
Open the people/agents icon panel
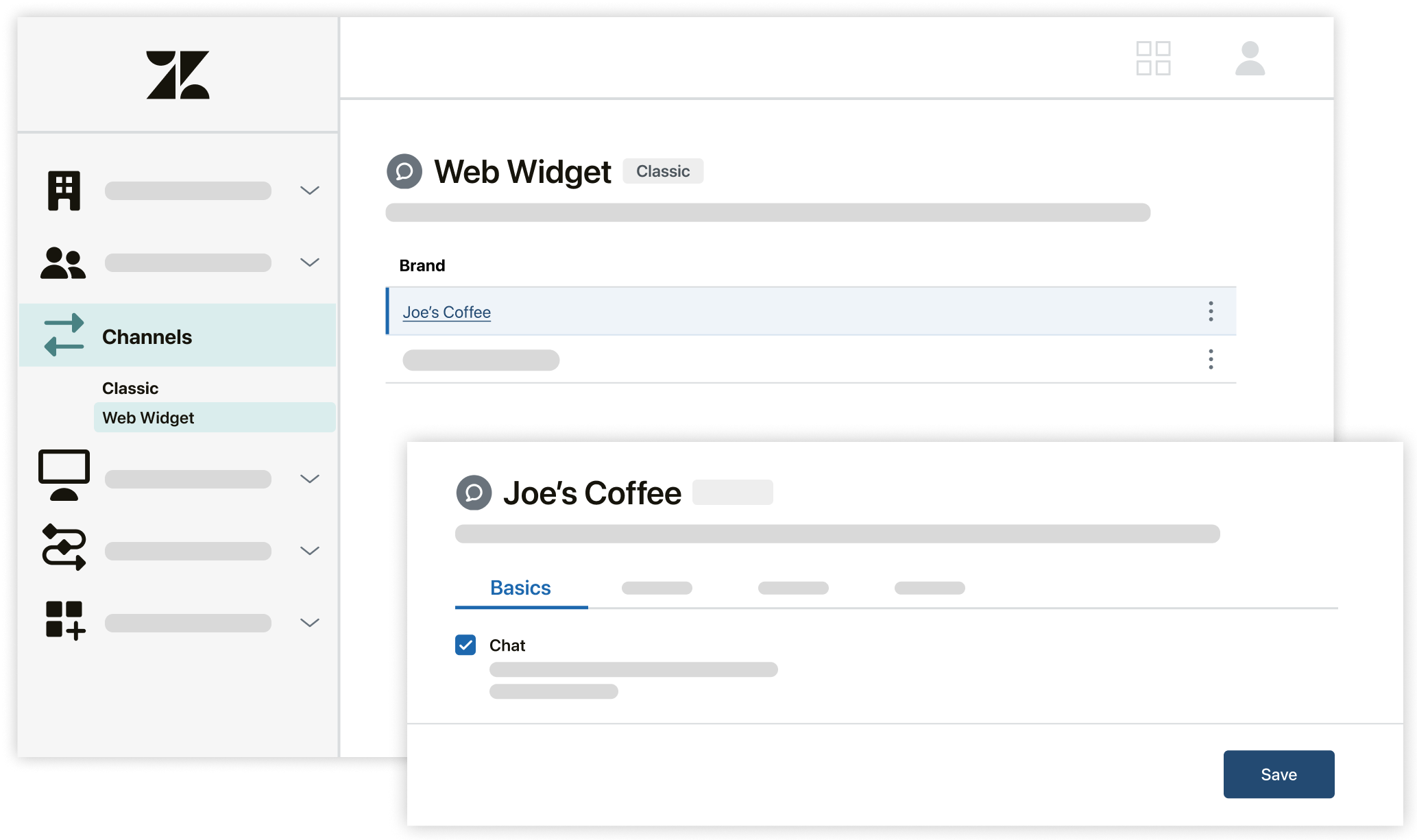63,262
